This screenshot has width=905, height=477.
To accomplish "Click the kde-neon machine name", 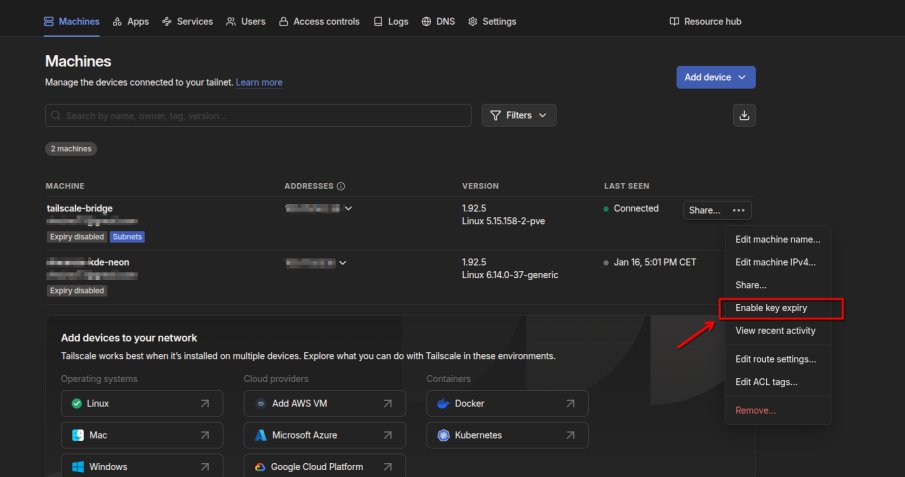I will (x=88, y=262).
